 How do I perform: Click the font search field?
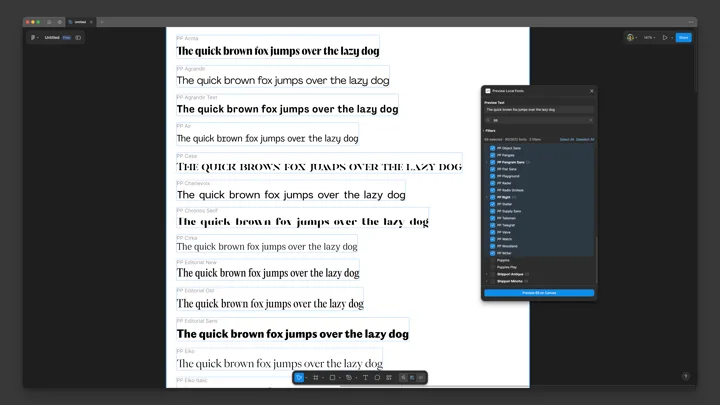coord(537,120)
